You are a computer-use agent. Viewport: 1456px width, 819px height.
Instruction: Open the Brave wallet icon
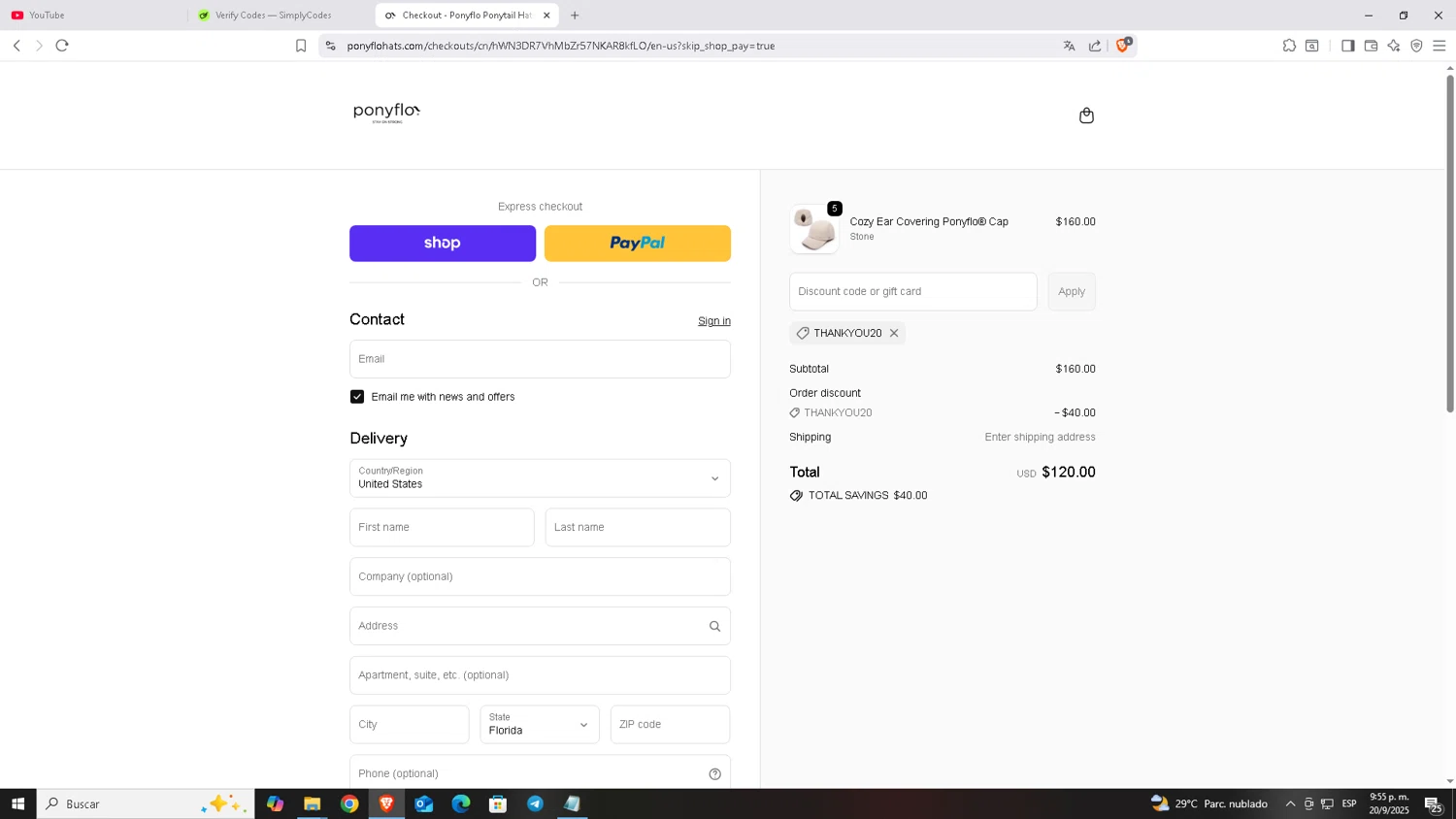pyautogui.click(x=1371, y=46)
